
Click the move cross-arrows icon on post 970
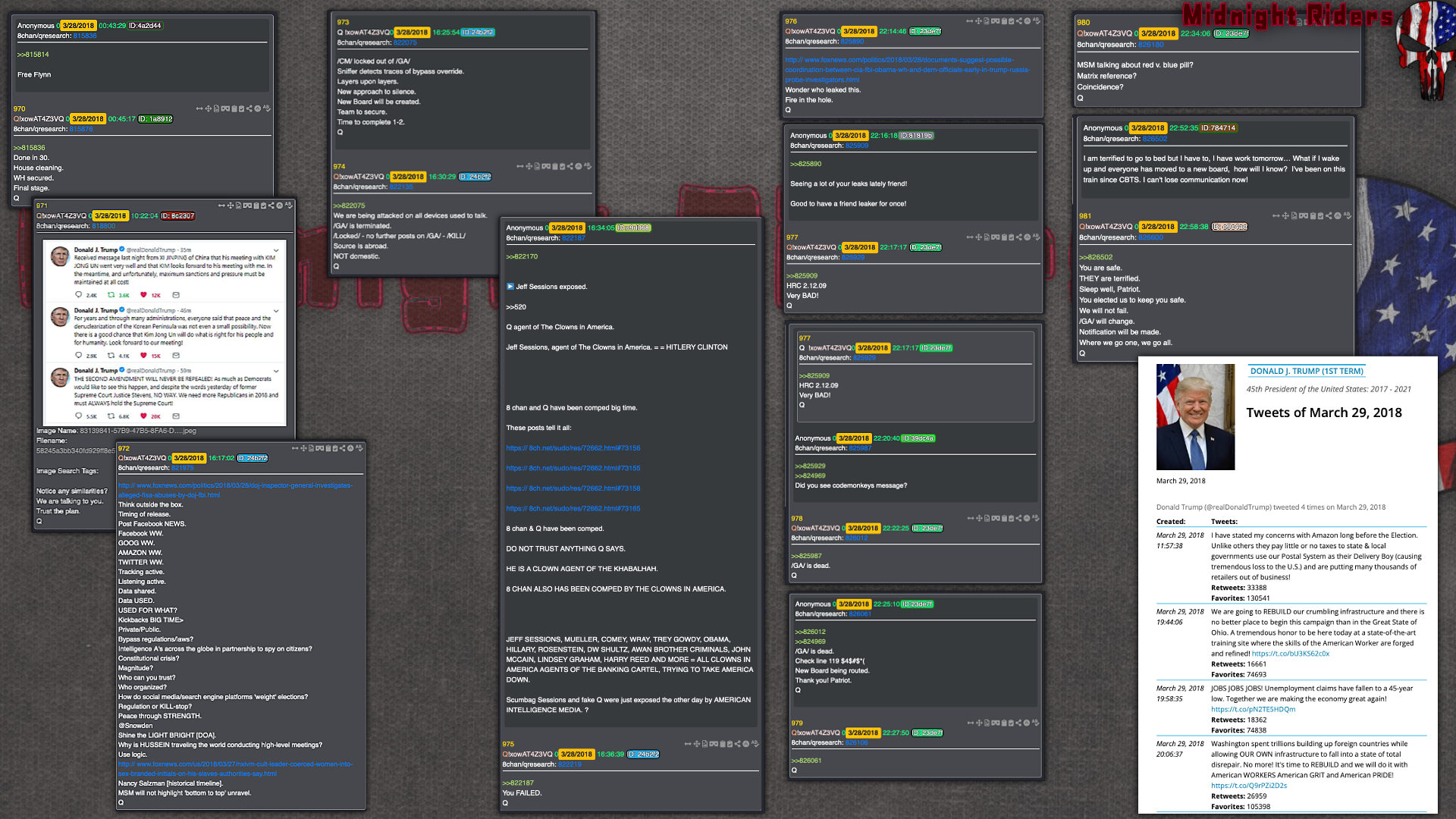[209, 108]
